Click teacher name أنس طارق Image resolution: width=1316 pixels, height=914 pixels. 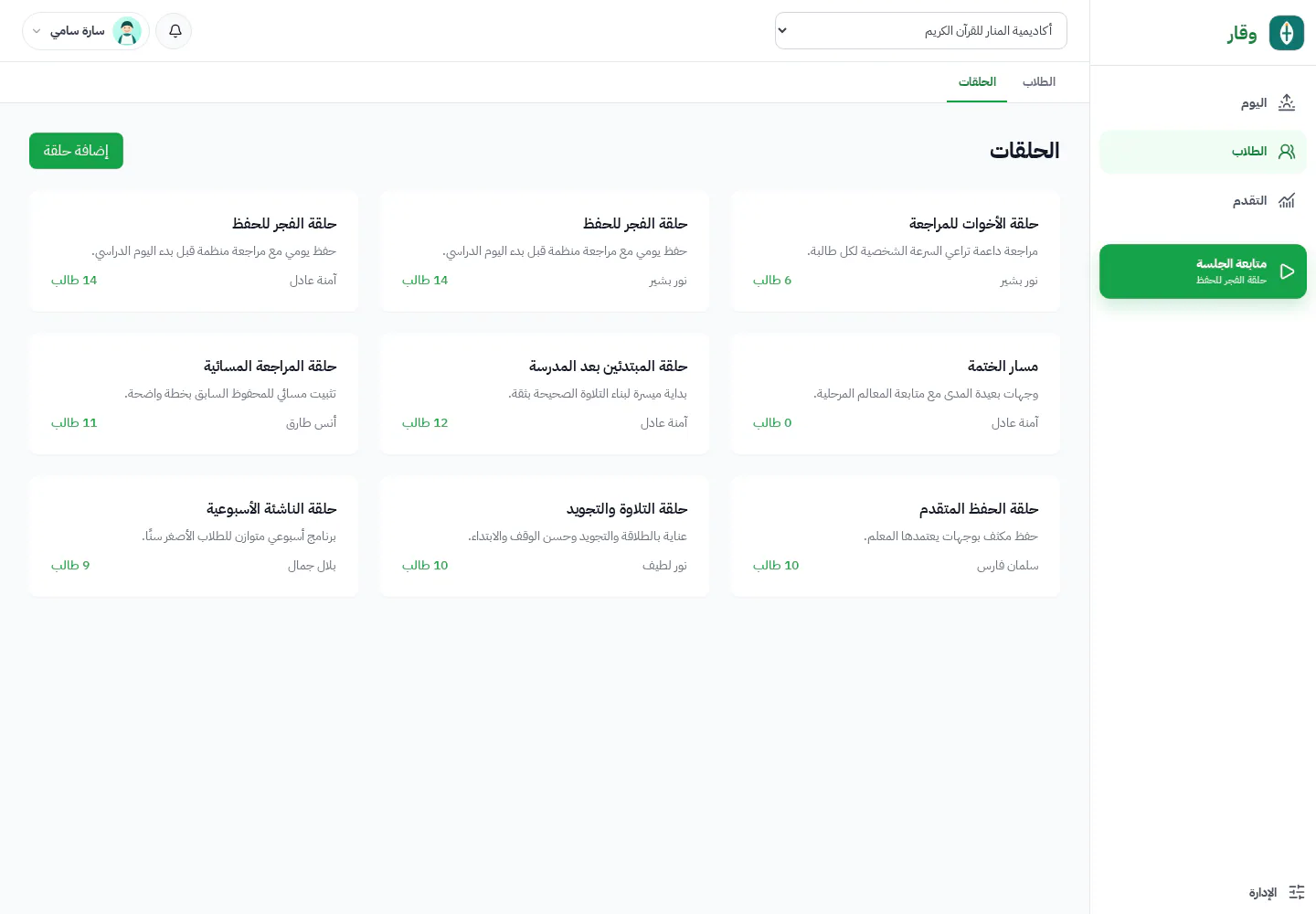coord(311,423)
